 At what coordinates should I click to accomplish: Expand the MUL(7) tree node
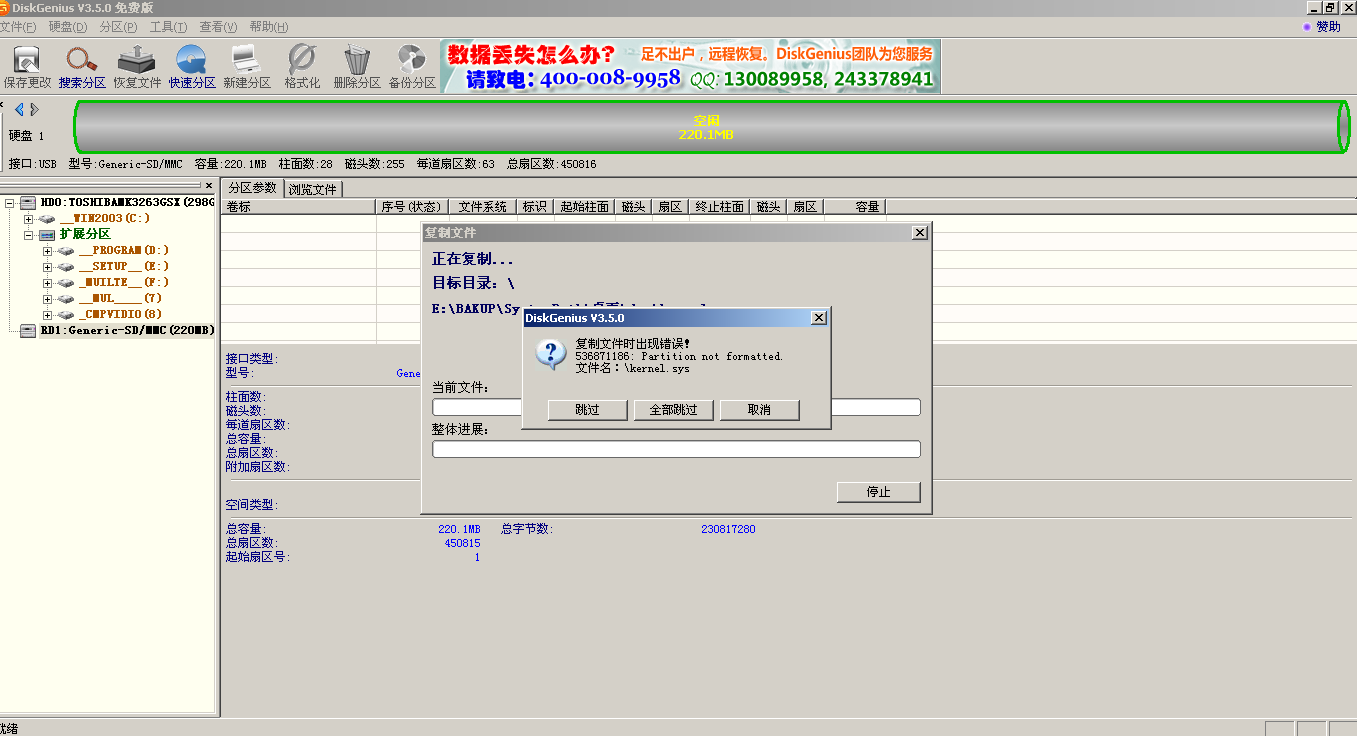coord(47,299)
